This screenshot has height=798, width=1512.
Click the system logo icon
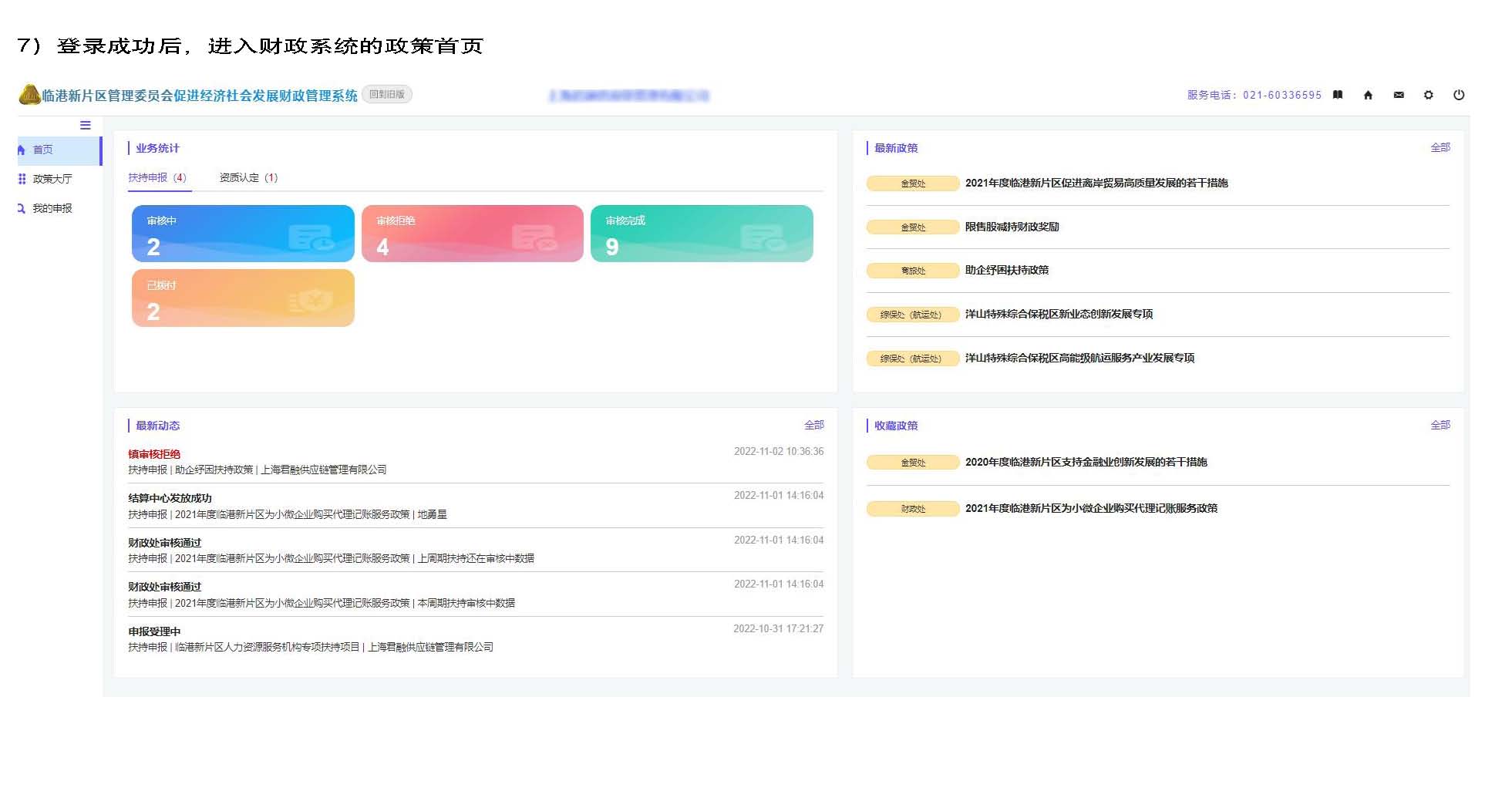(x=29, y=95)
